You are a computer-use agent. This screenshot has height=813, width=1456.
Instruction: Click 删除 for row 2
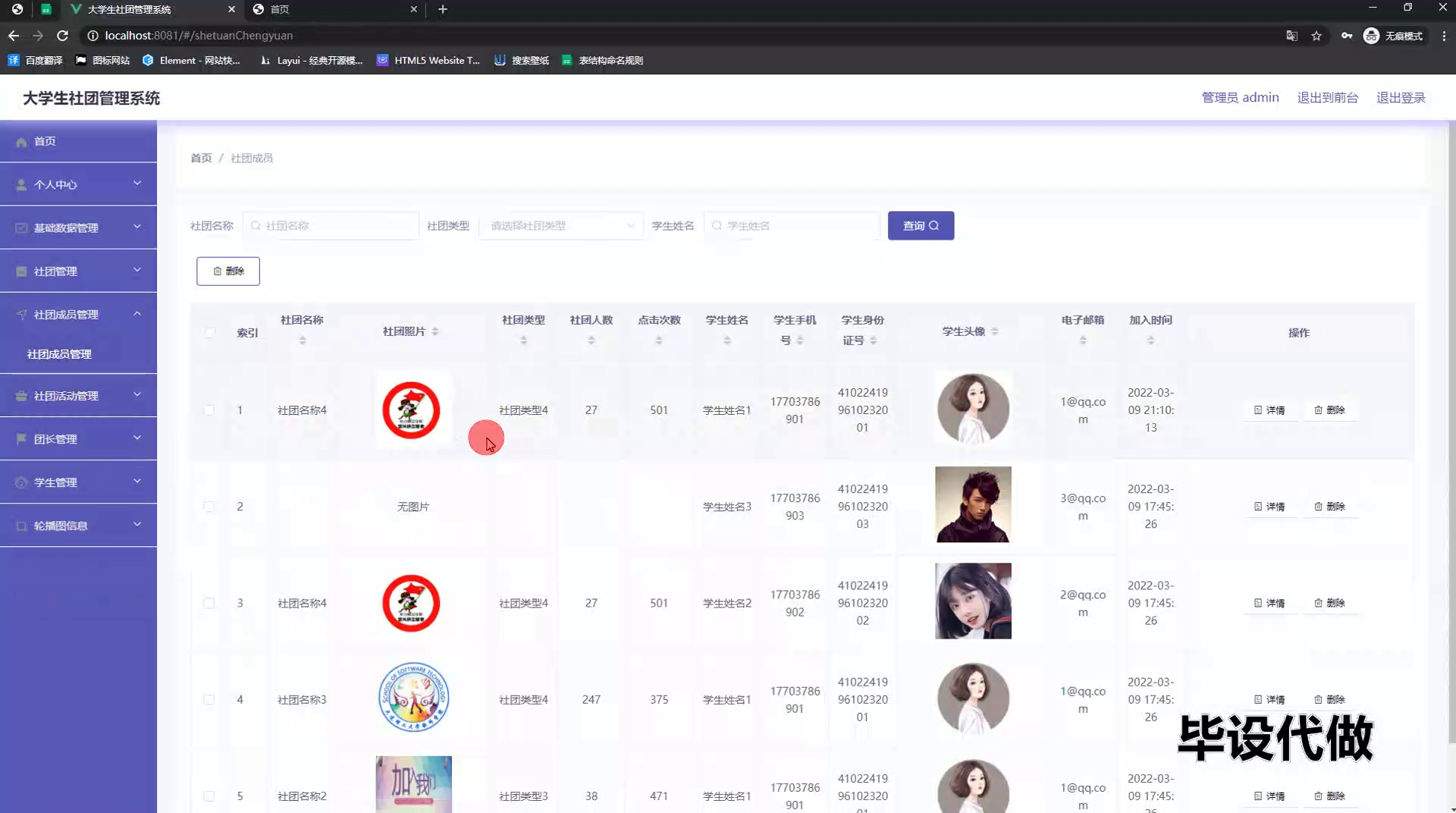[1329, 507]
